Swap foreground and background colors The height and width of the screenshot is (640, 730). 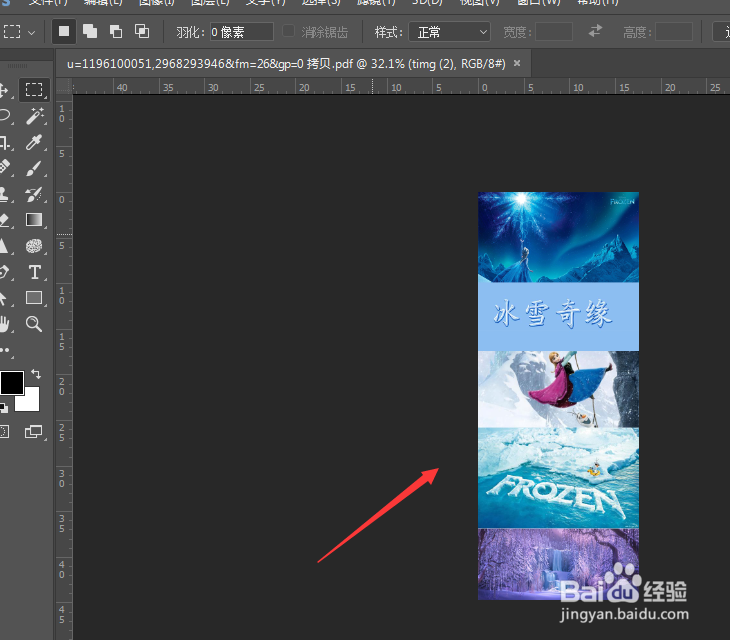(36, 373)
